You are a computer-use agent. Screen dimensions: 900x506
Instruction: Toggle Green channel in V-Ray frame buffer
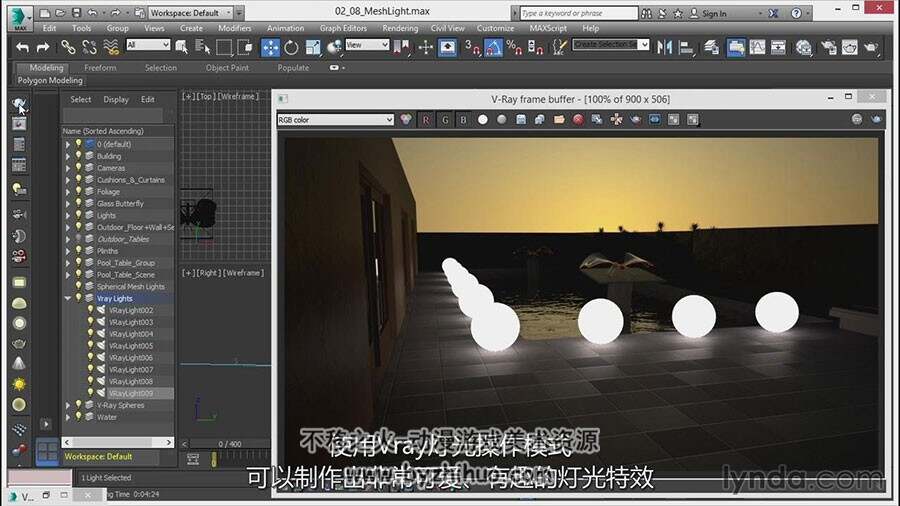[445, 119]
